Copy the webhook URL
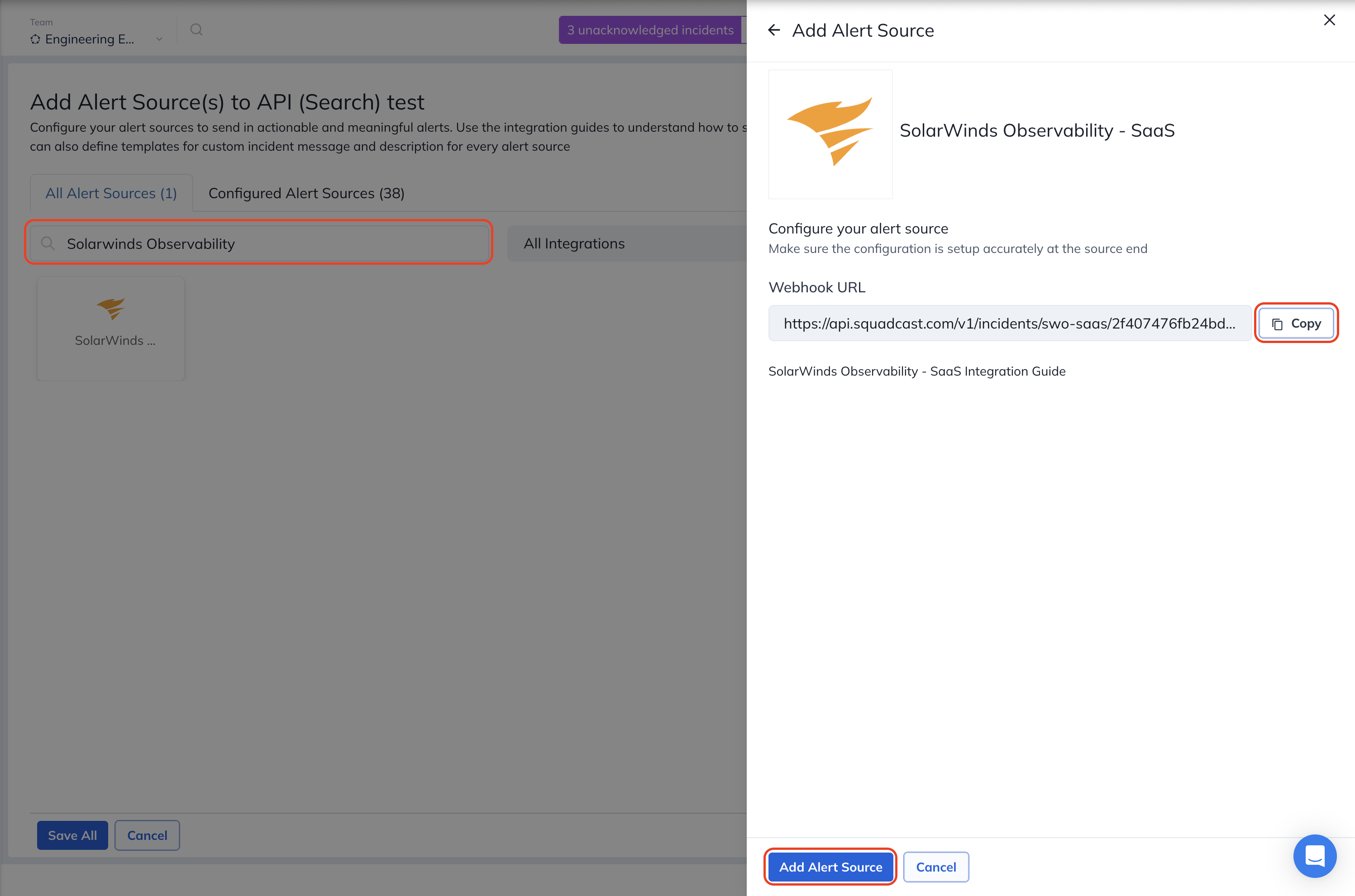 point(1296,324)
